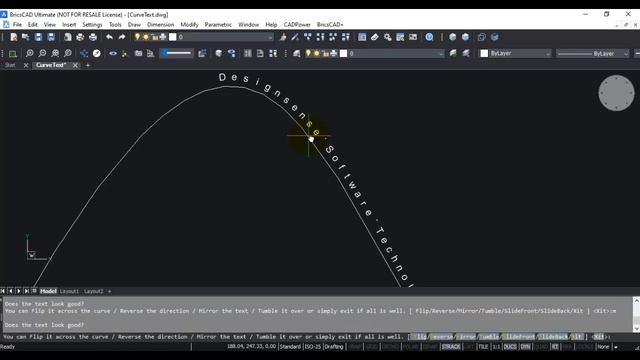Open the File menu
640x360 pixels.
pos(17,24)
